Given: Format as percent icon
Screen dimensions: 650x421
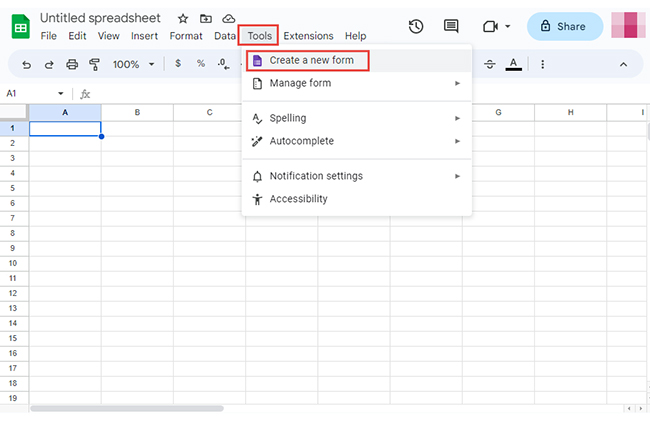Looking at the screenshot, I should point(201,63).
